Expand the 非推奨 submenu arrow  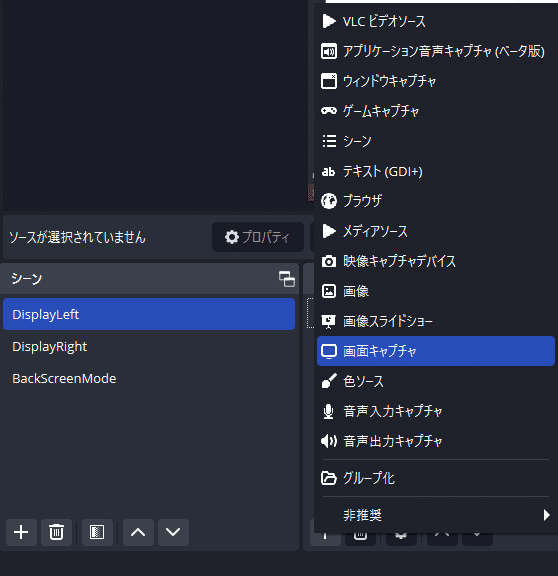point(546,515)
